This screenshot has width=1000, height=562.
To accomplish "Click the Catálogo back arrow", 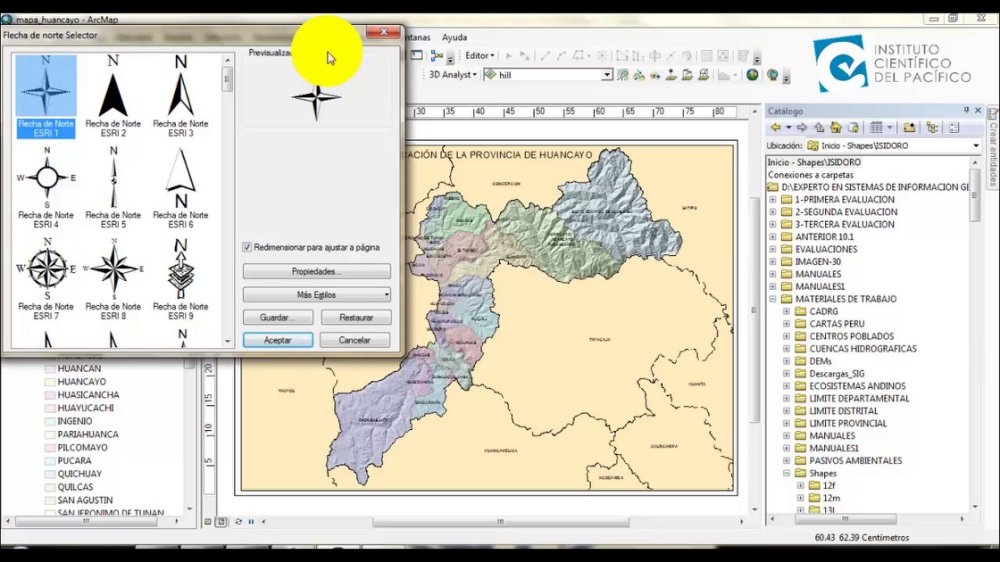I will [x=776, y=128].
